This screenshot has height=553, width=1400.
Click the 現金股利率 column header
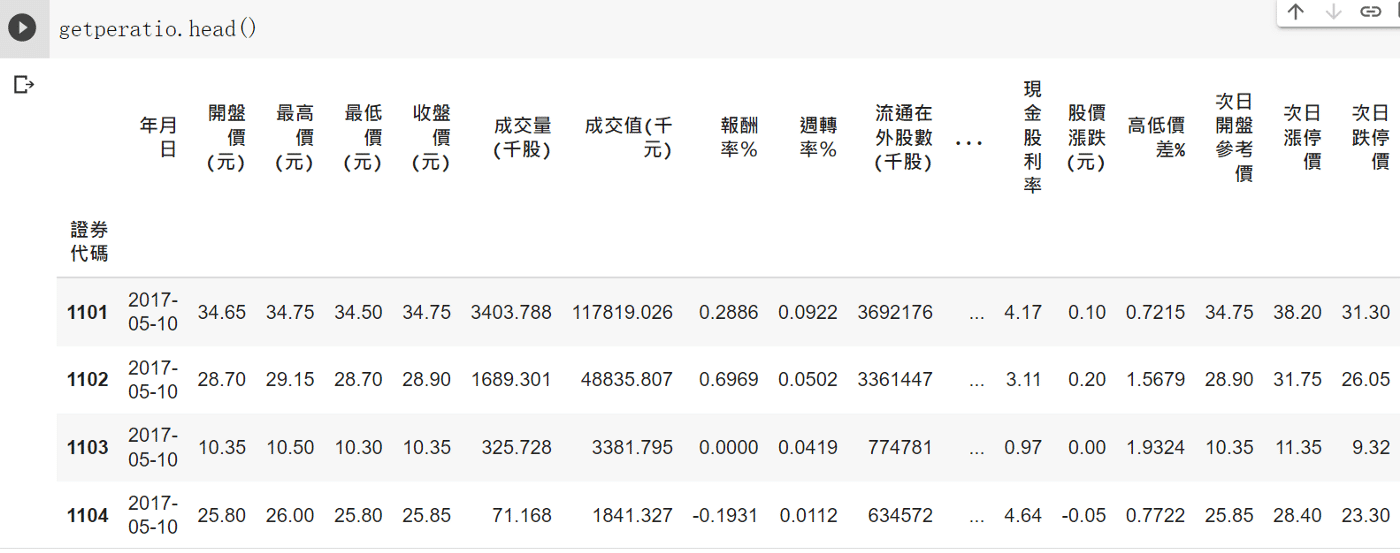point(1032,137)
